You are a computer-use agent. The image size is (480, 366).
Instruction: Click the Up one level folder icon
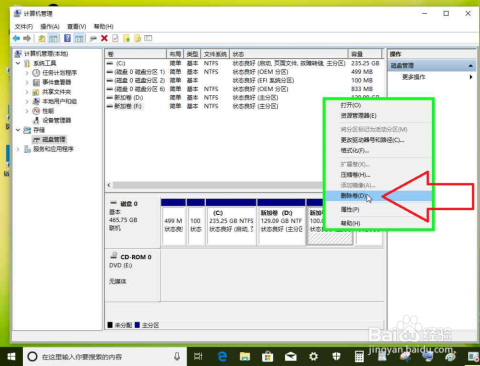coord(42,38)
